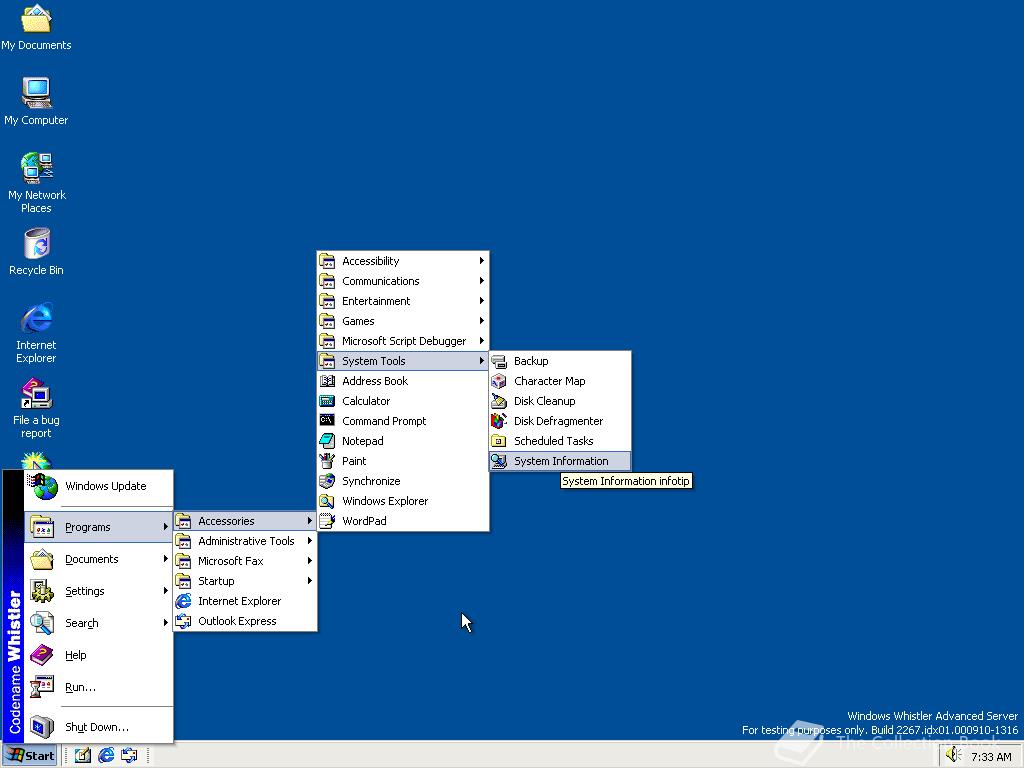Click the Windows Update globe icon
The image size is (1024, 768).
click(x=44, y=487)
